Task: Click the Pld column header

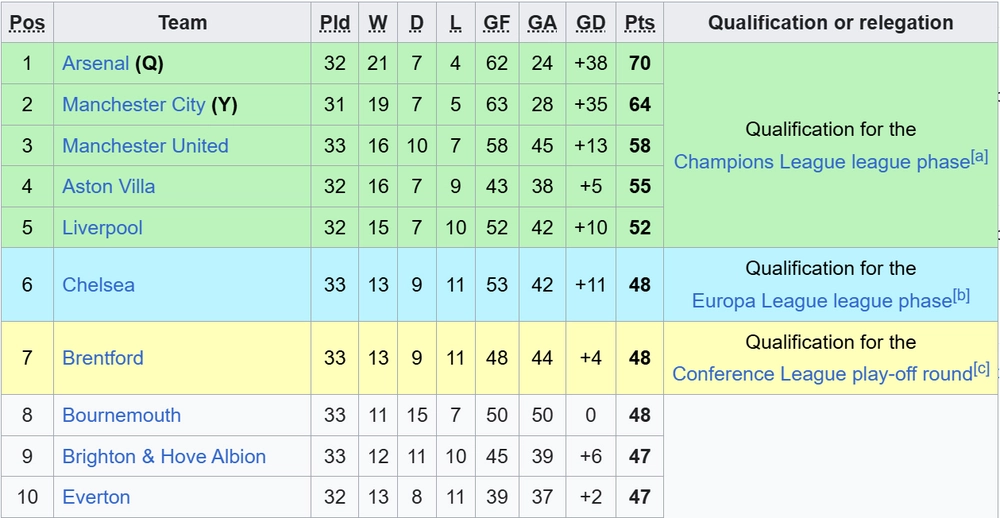Action: click(x=335, y=22)
